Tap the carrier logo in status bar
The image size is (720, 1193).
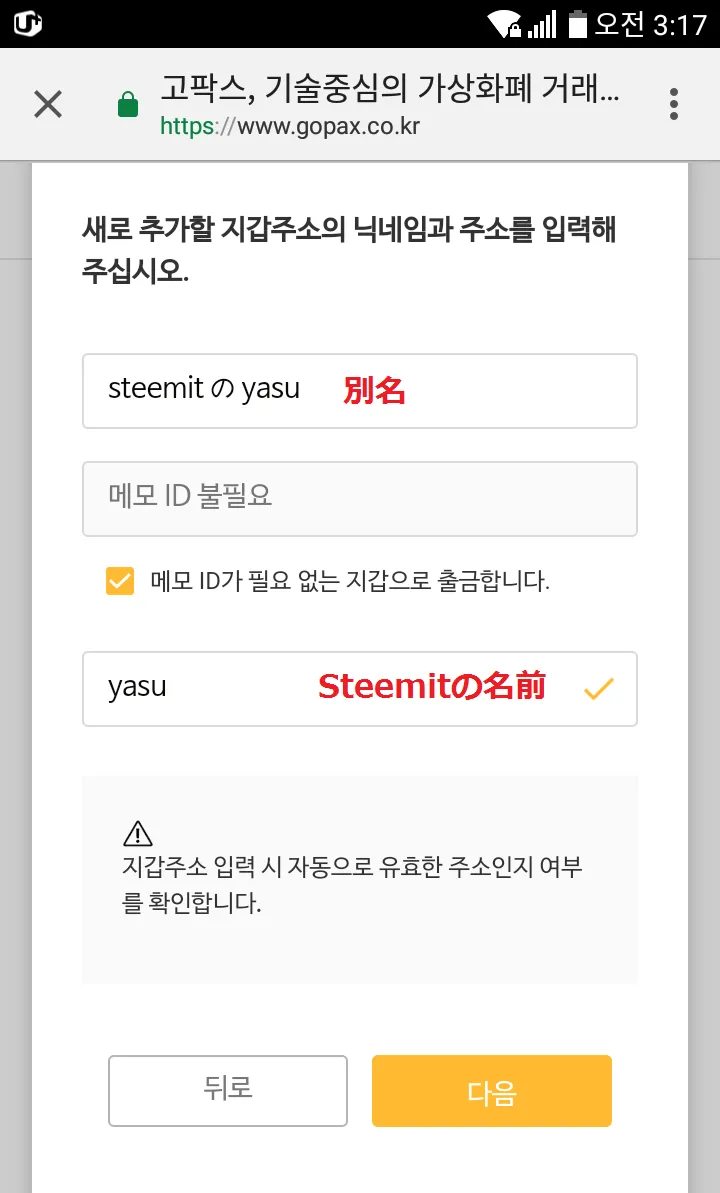point(27,24)
